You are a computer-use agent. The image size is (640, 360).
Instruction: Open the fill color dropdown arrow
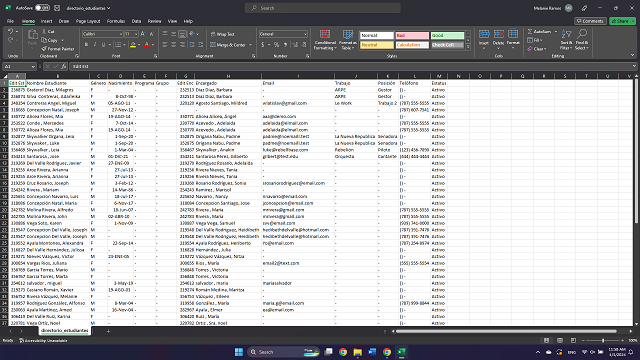tap(139, 45)
